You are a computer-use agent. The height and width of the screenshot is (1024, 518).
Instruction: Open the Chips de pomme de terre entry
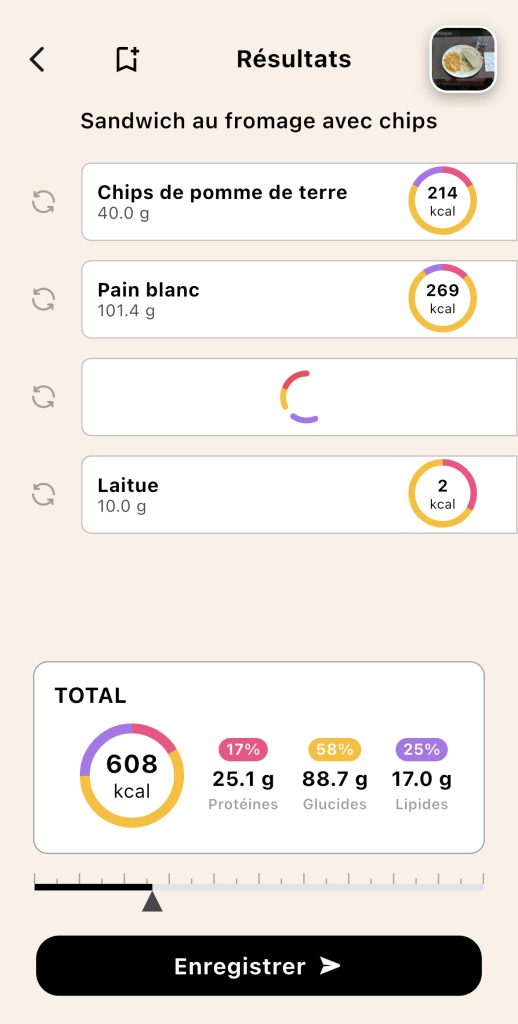coord(300,202)
